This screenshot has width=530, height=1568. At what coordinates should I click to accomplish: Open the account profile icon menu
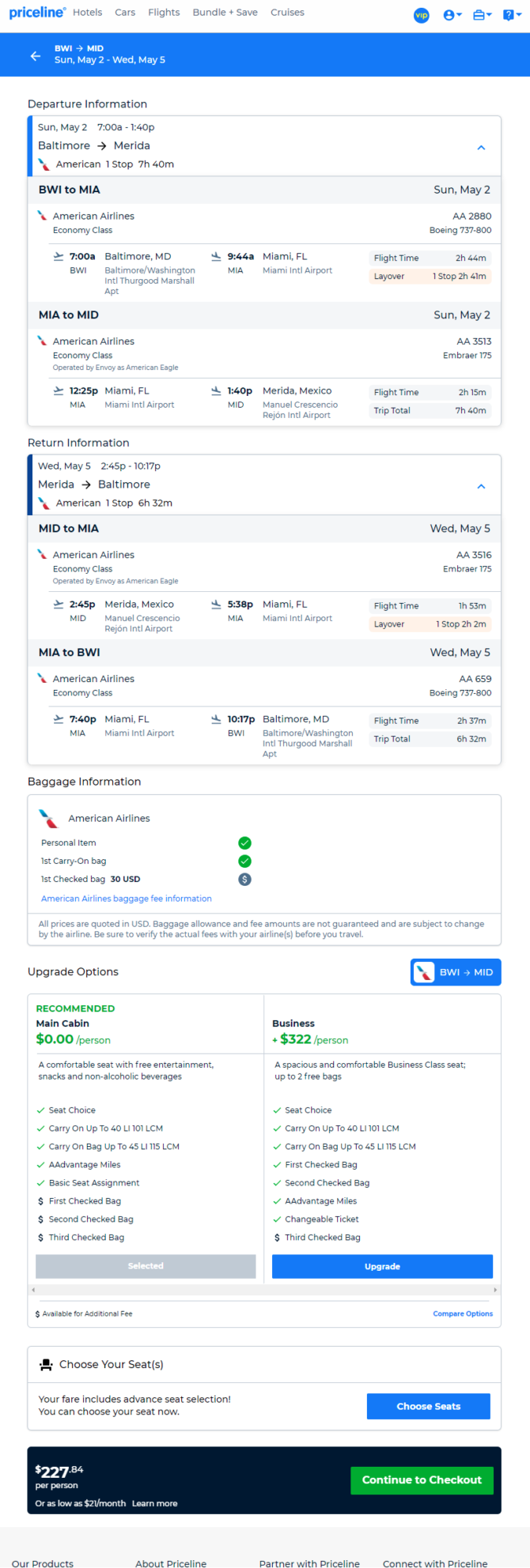pos(452,15)
